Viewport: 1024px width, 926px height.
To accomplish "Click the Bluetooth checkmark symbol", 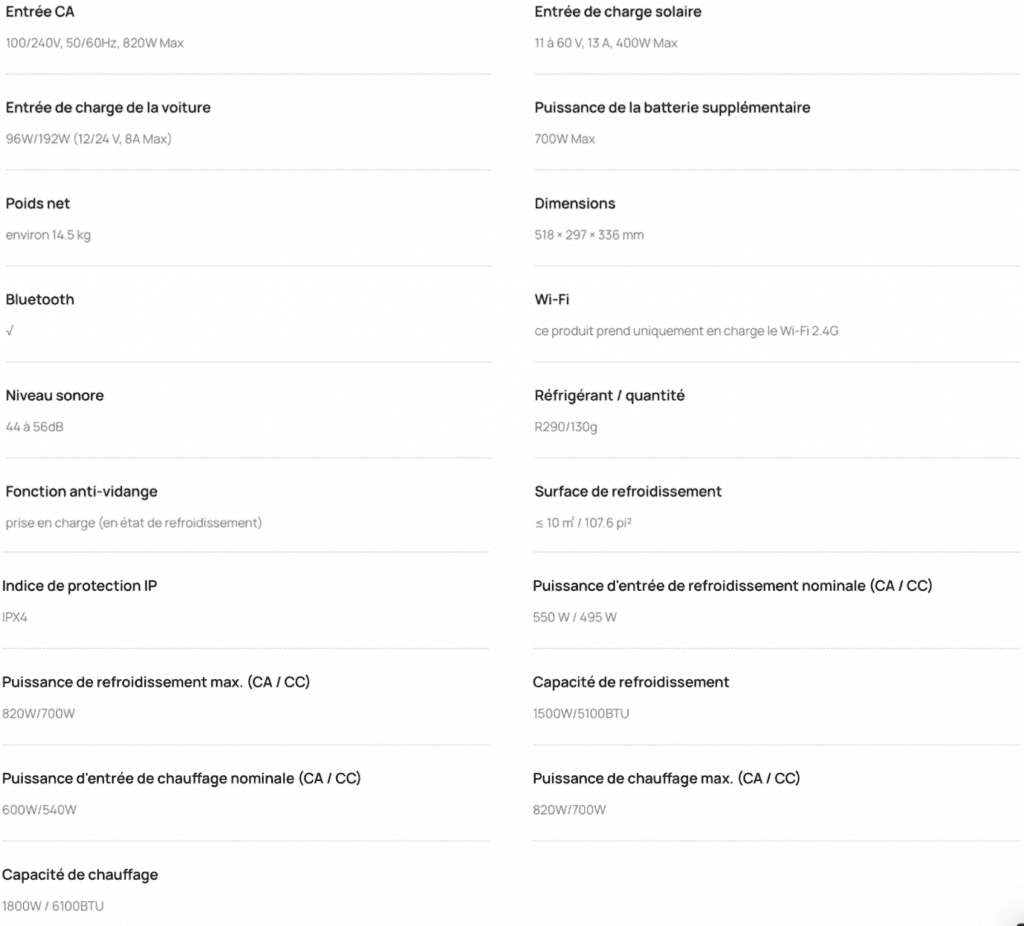I will point(10,331).
